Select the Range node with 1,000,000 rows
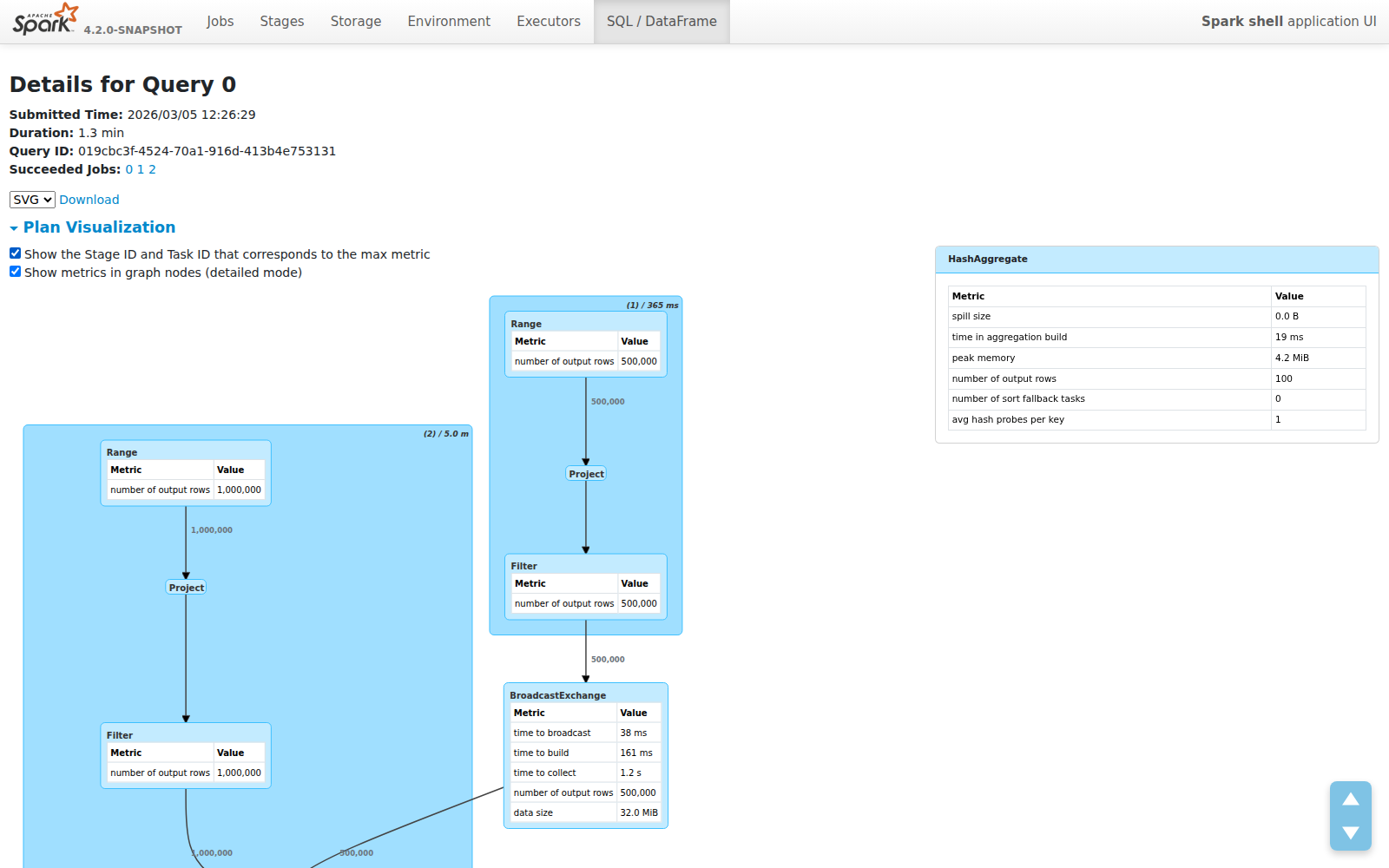 [186, 473]
